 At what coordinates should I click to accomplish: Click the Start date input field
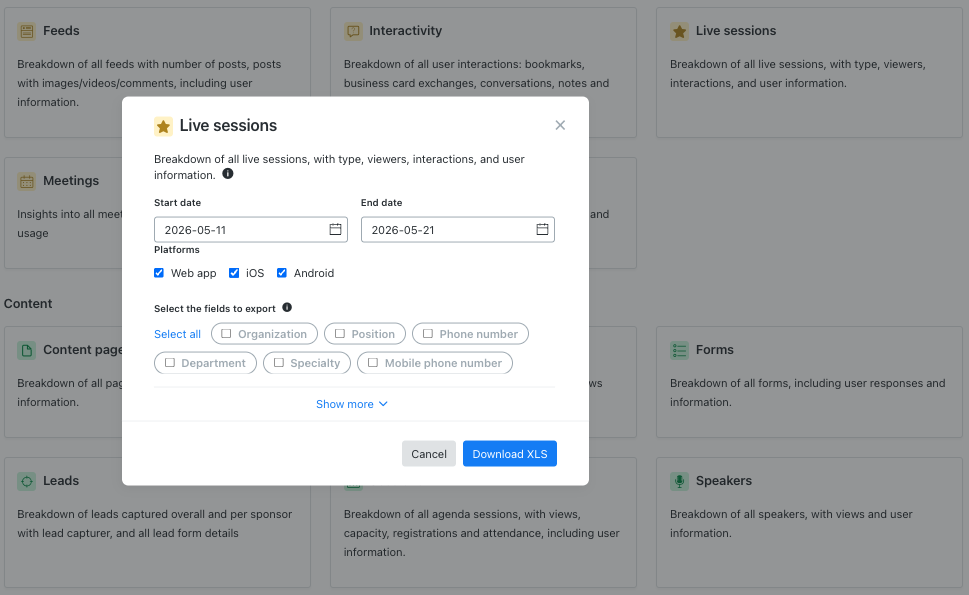click(251, 230)
